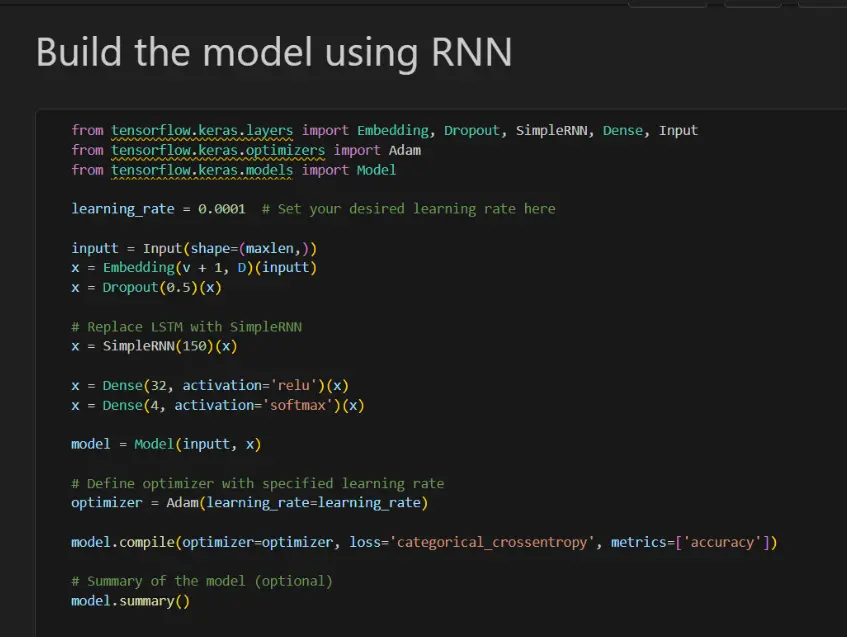Click the string 'accuracy' in metrics

tap(722, 542)
